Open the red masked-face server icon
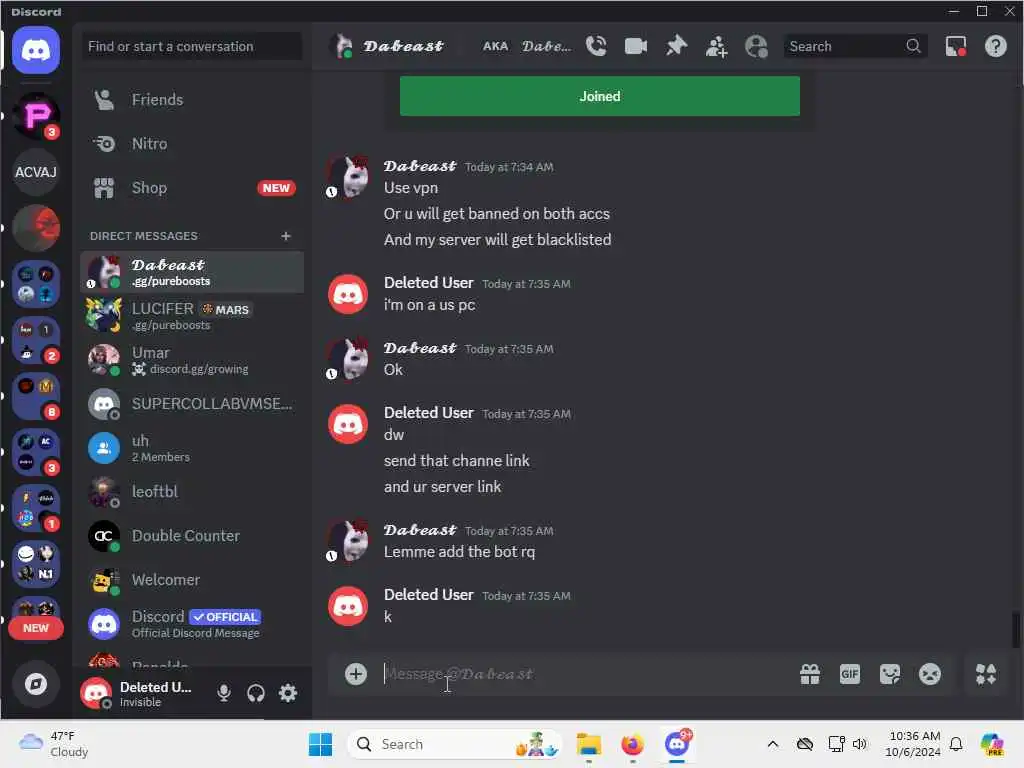Image resolution: width=1024 pixels, height=768 pixels. point(36,228)
